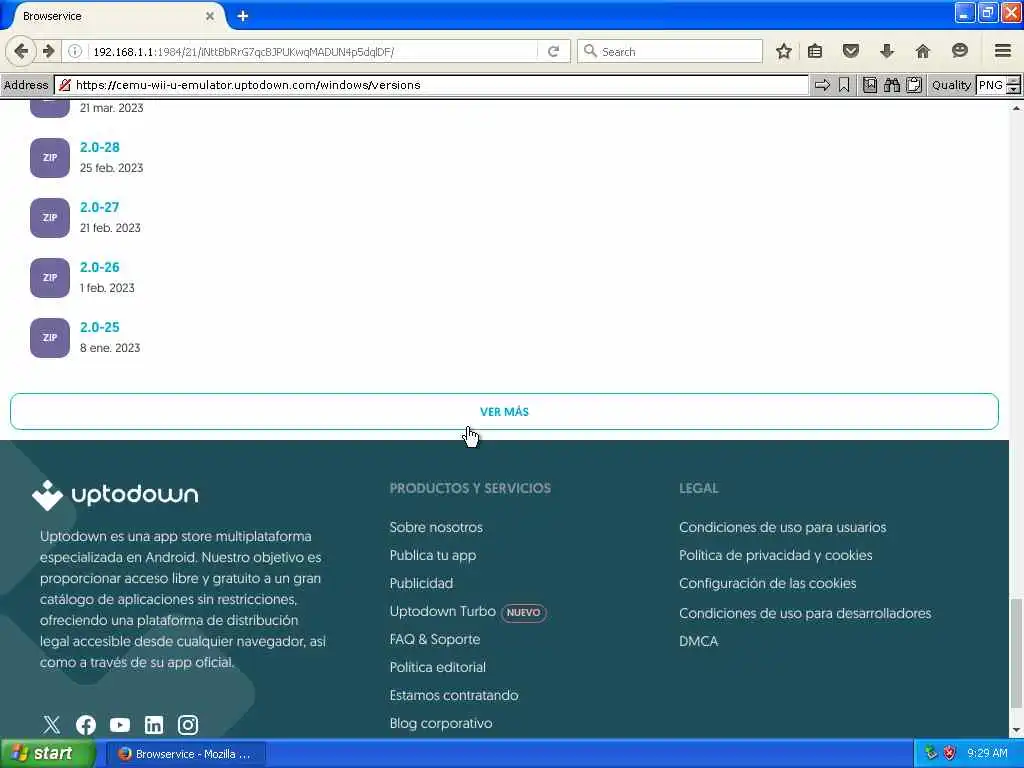Reload the page with the refresh icon
The image size is (1024, 768).
pos(553,51)
